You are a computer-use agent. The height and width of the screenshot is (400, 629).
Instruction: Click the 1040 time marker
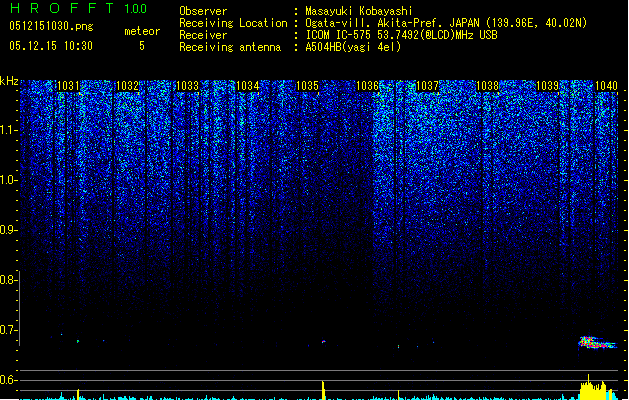(607, 86)
